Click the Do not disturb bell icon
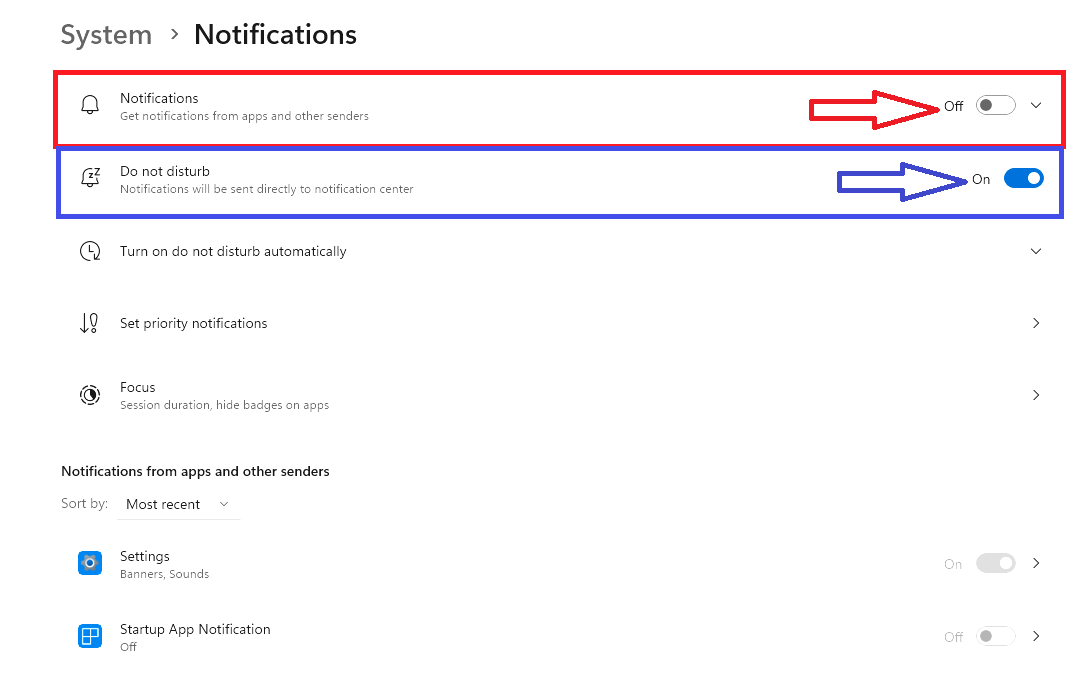Image resolution: width=1066 pixels, height=673 pixels. [90, 179]
